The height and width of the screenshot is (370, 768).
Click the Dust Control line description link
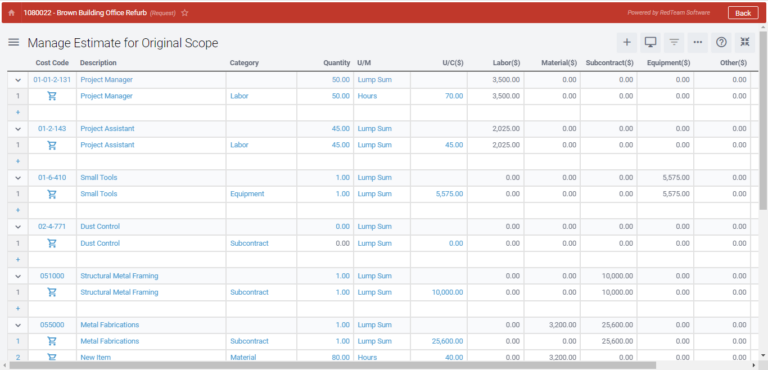tap(100, 243)
